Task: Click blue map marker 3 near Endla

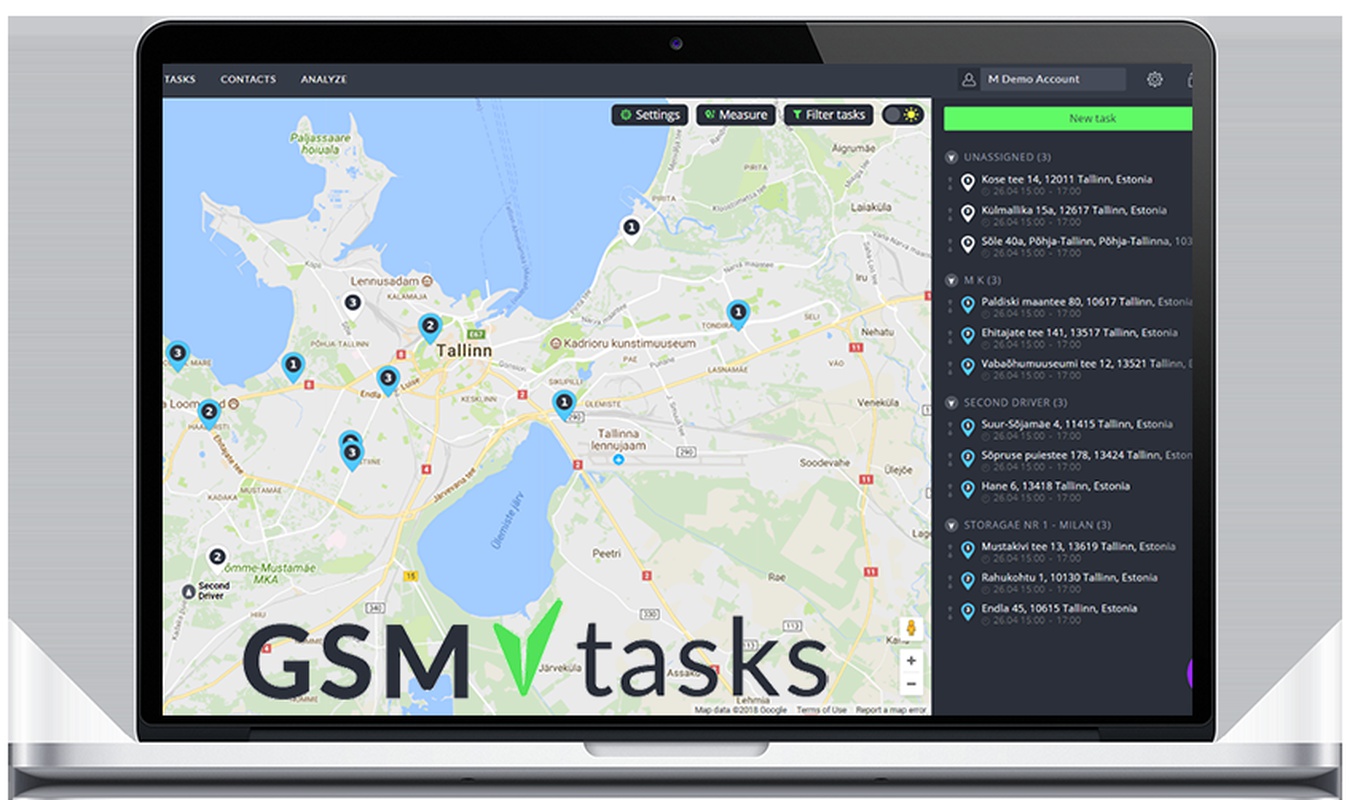Action: (x=388, y=380)
